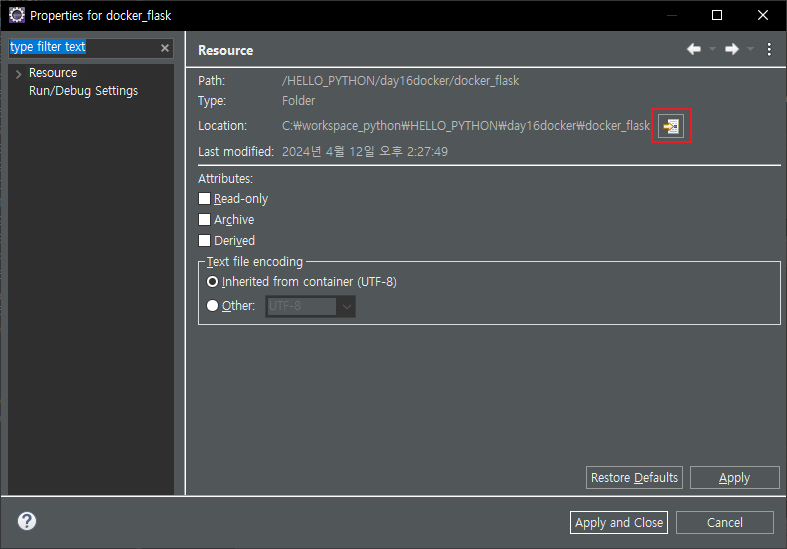This screenshot has height=549, width=787.
Task: Click the Restore Defaults button
Action: click(634, 477)
